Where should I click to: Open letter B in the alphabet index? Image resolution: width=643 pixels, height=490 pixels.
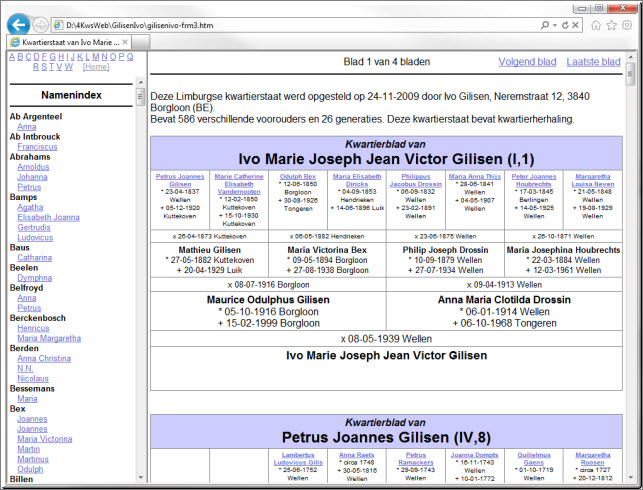pos(22,57)
